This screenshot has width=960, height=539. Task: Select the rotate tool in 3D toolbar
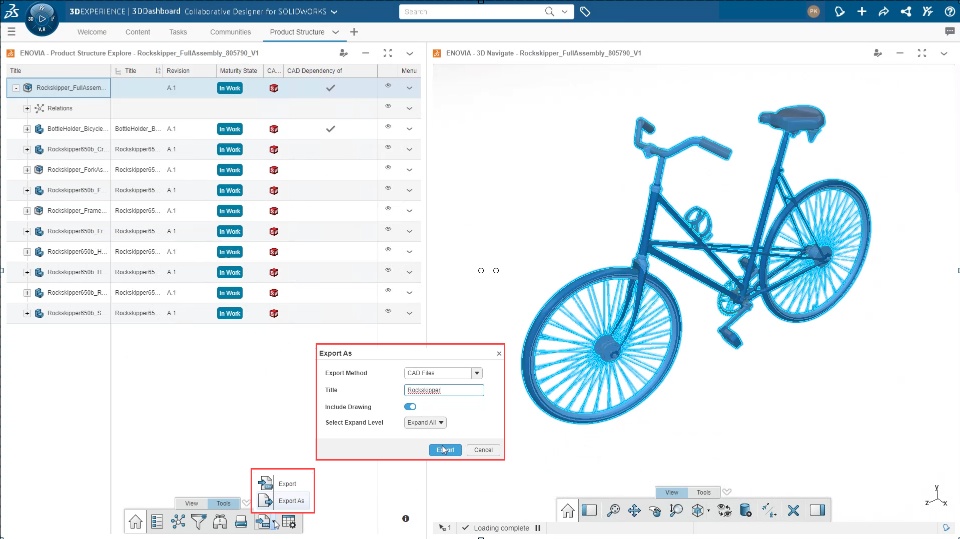pyautogui.click(x=655, y=510)
